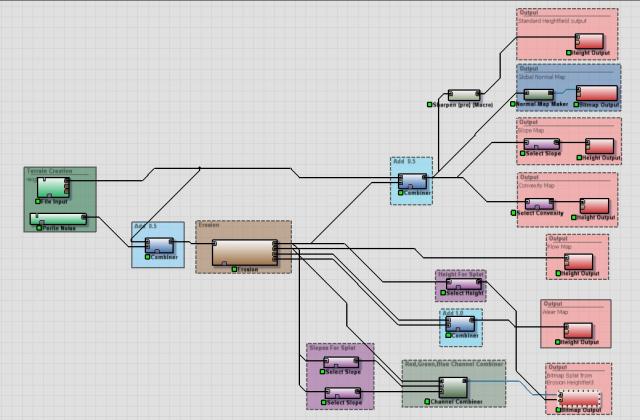Select the Combiner node in Add 1.0 group
Screen dimensions: 640x420
pyautogui.click(x=460, y=324)
